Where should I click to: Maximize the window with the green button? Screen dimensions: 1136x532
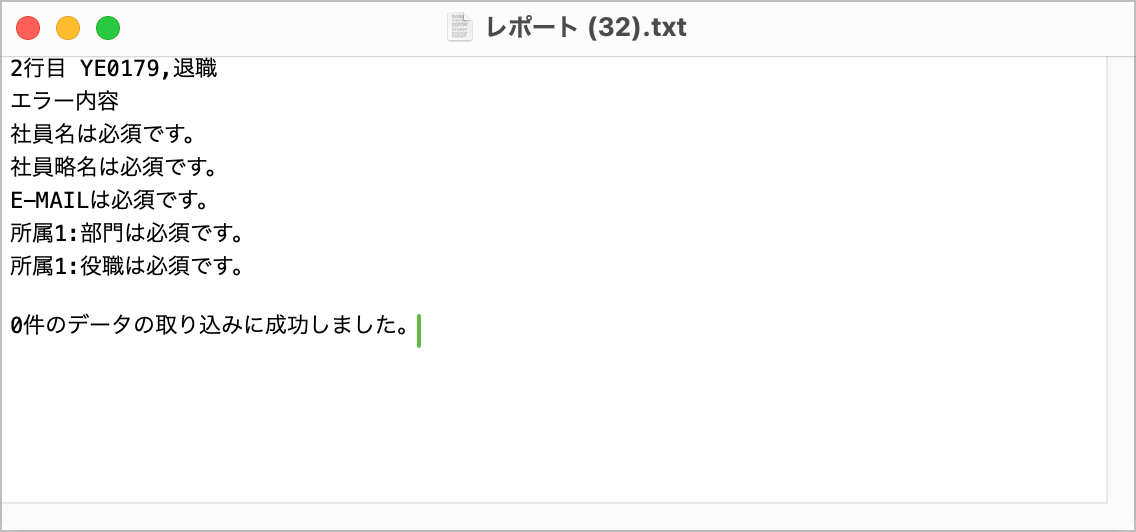pos(108,28)
